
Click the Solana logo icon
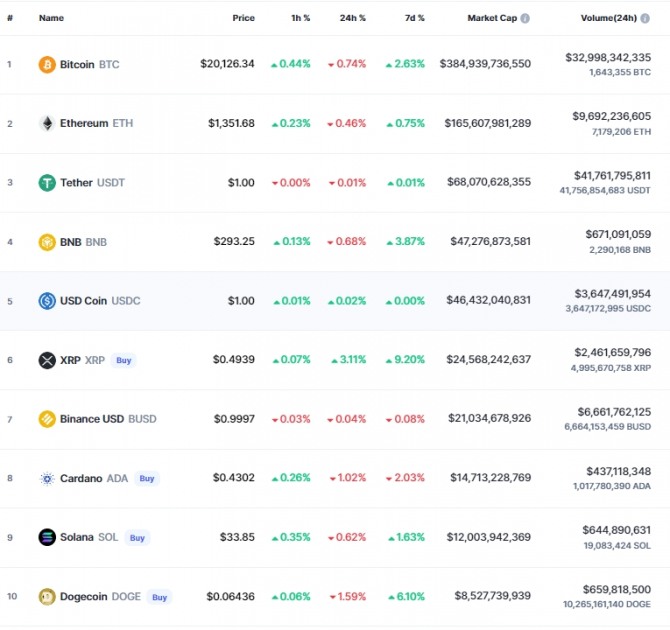click(x=47, y=537)
